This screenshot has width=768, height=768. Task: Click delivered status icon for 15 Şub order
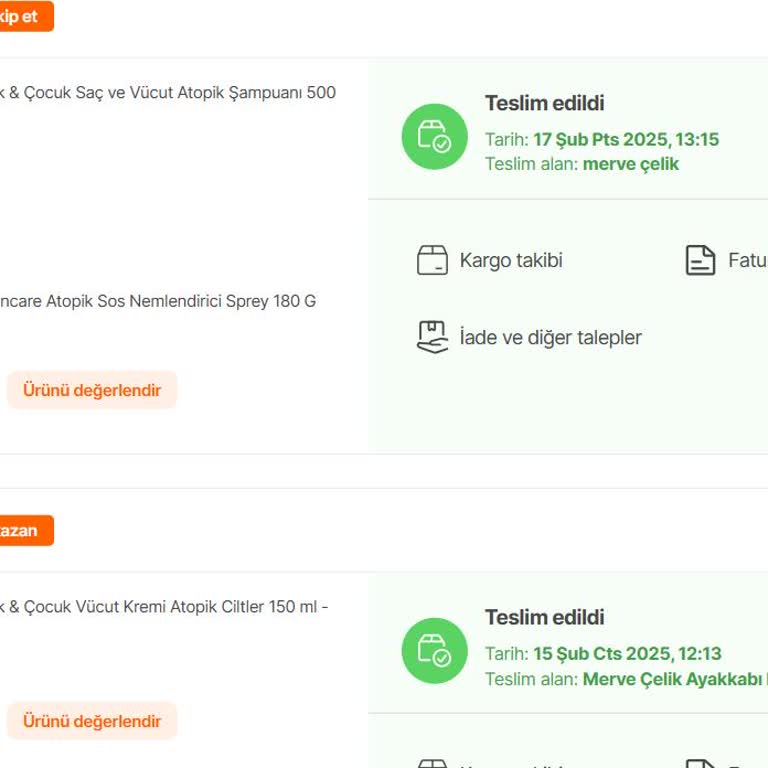[434, 651]
